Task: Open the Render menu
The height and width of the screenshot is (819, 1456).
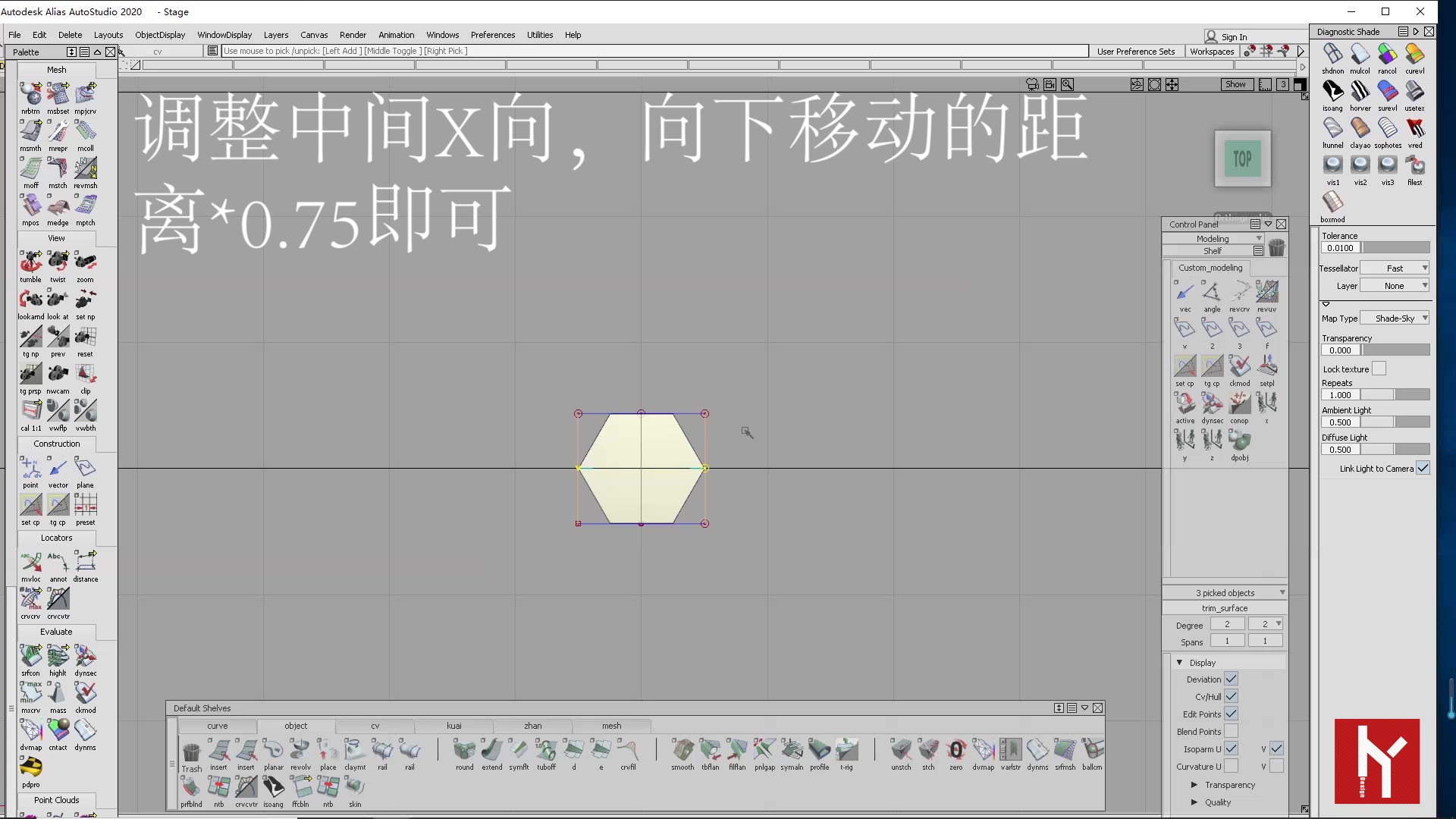Action: [x=352, y=34]
